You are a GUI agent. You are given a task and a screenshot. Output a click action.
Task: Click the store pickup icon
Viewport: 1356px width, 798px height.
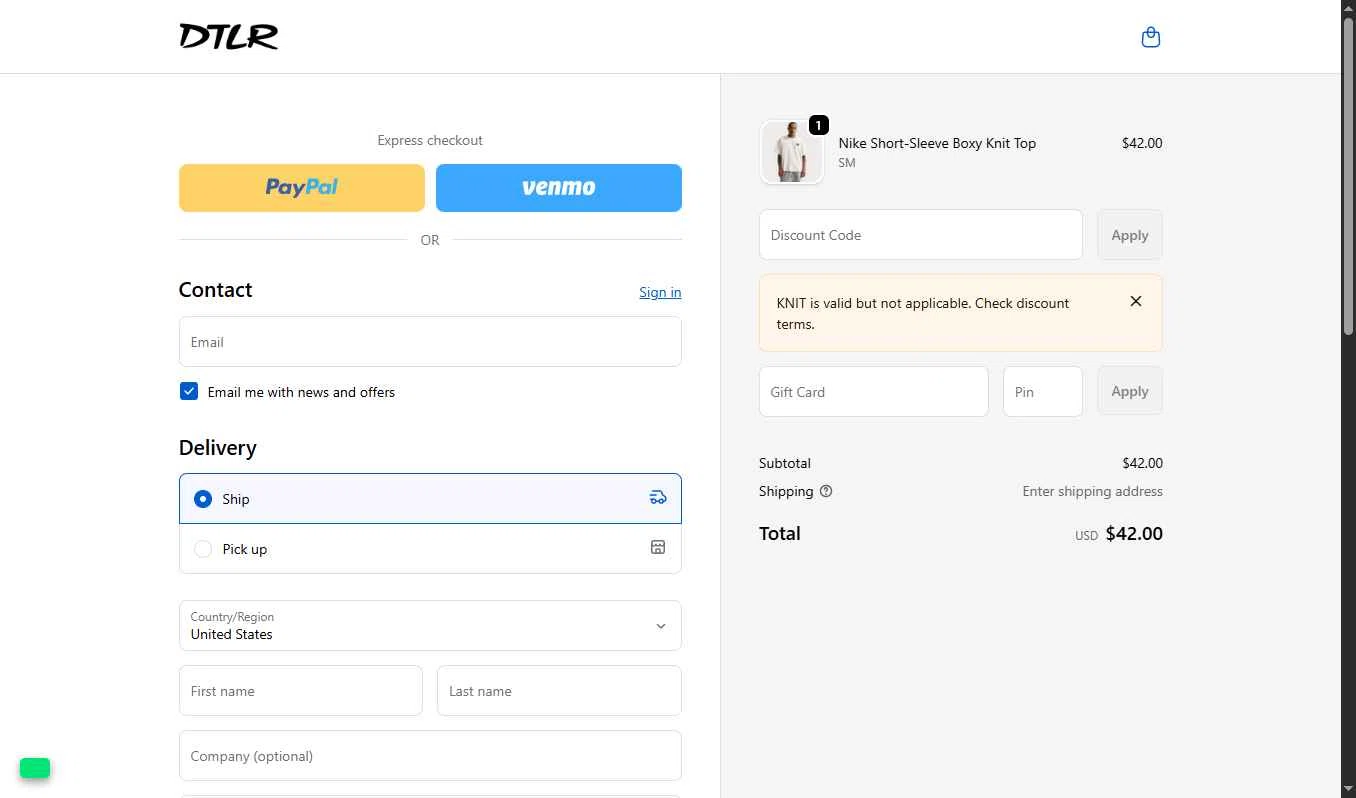658,547
